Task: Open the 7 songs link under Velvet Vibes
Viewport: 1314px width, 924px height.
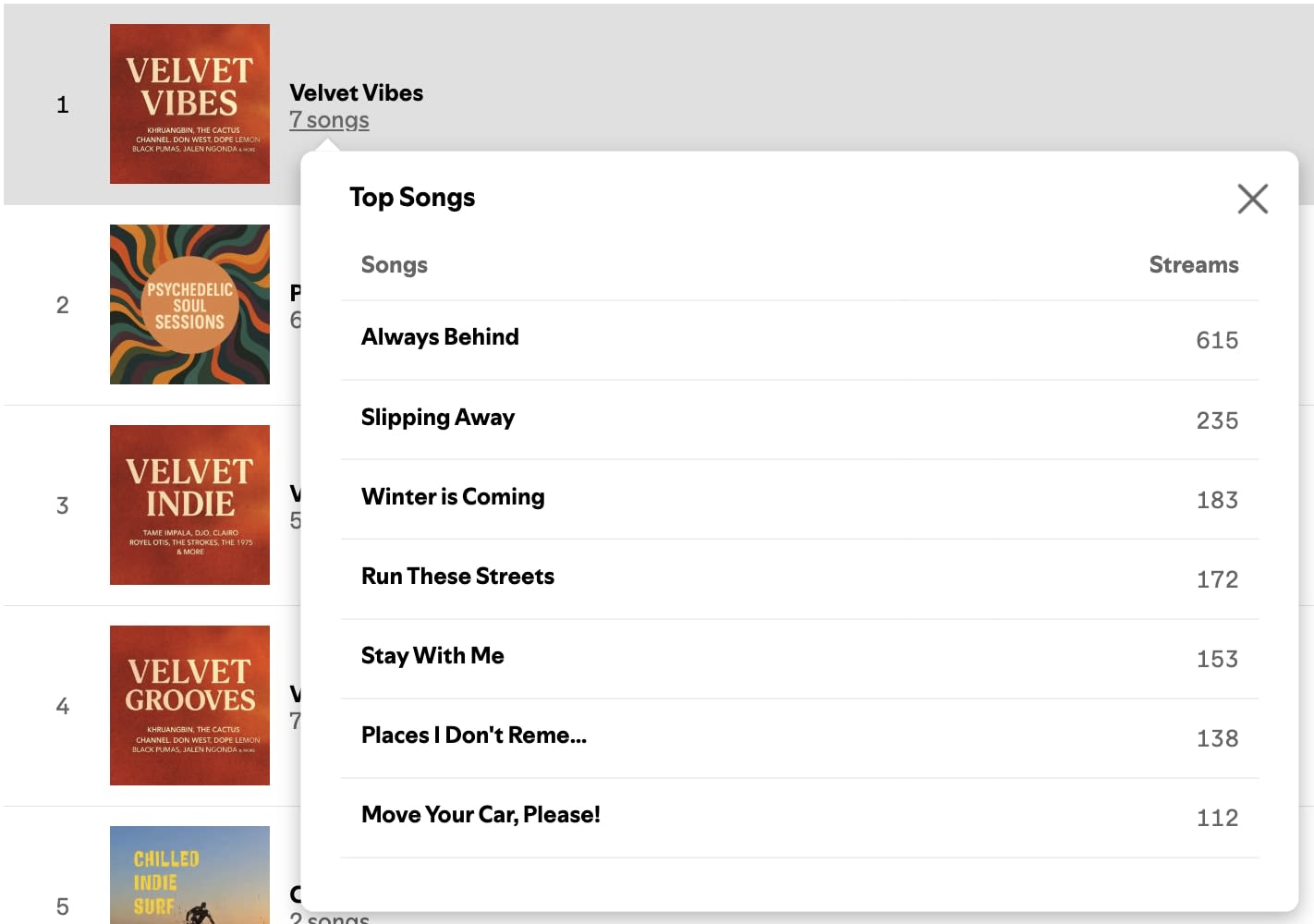Action: [329, 120]
